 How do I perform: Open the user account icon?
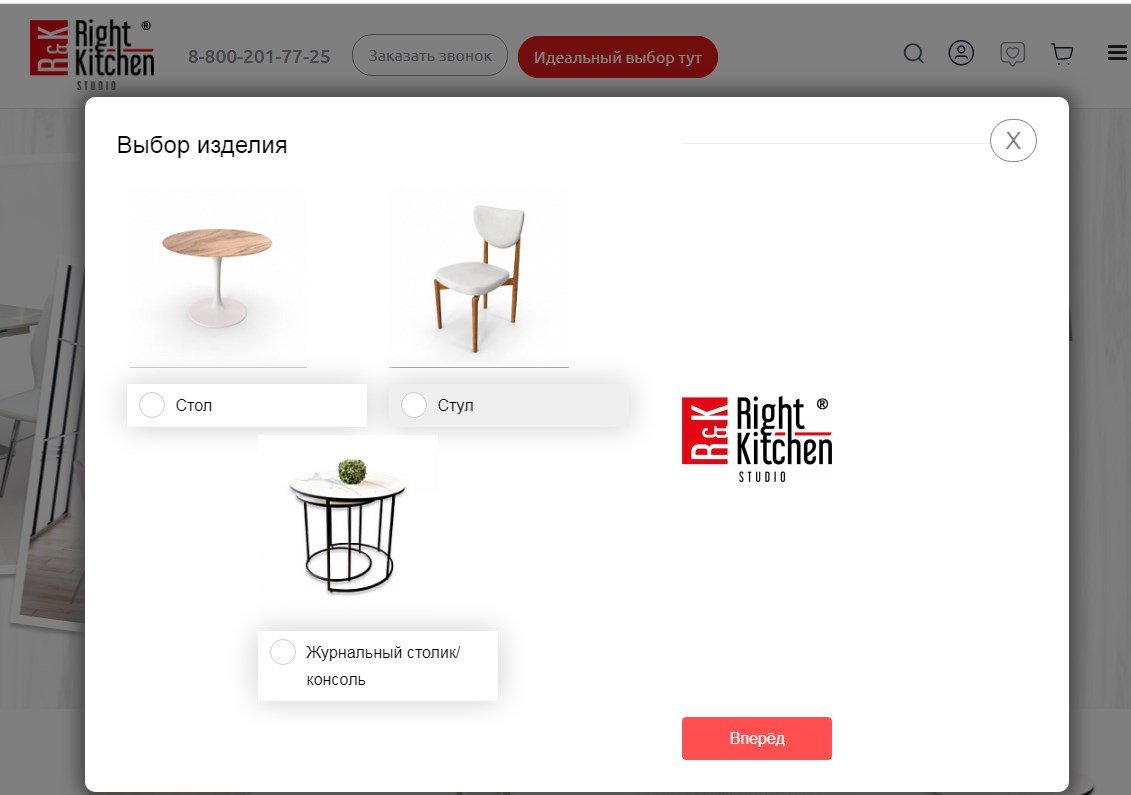[961, 53]
